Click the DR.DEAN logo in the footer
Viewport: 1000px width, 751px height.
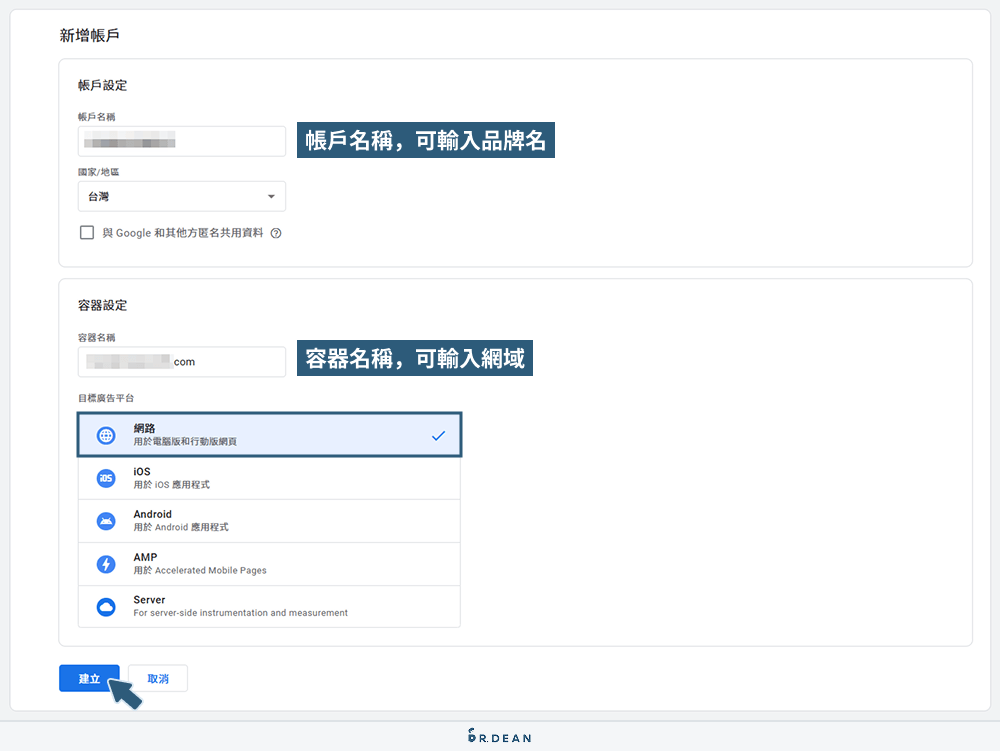pyautogui.click(x=500, y=737)
